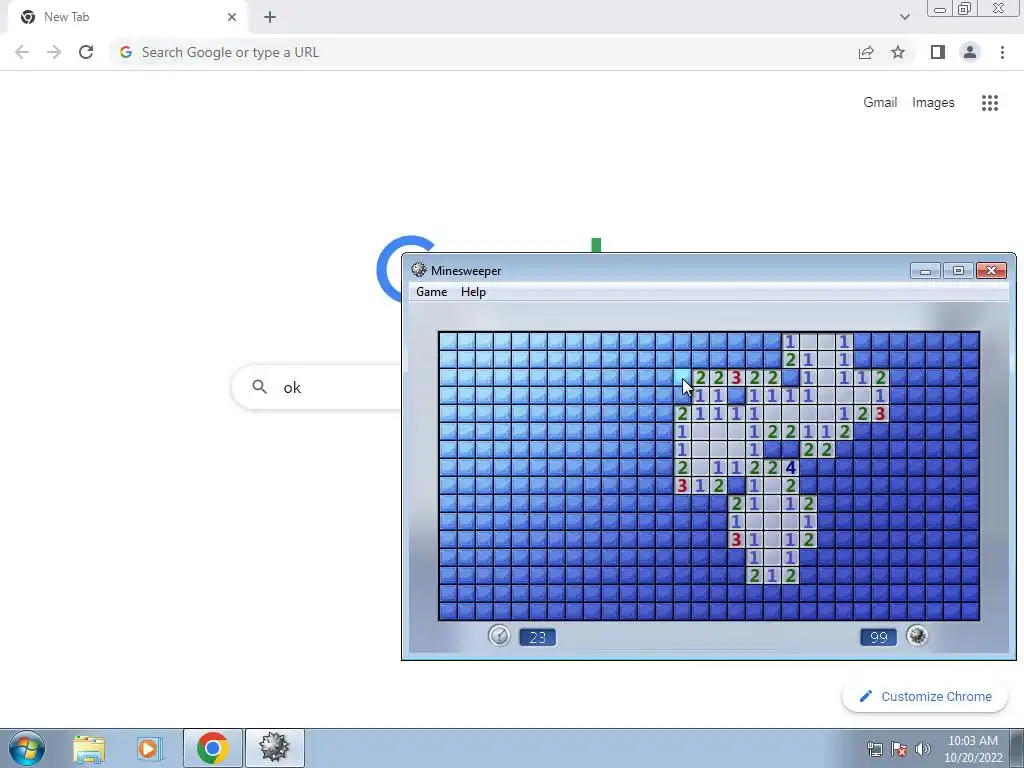
Task: Open the Gmail link
Action: click(880, 103)
